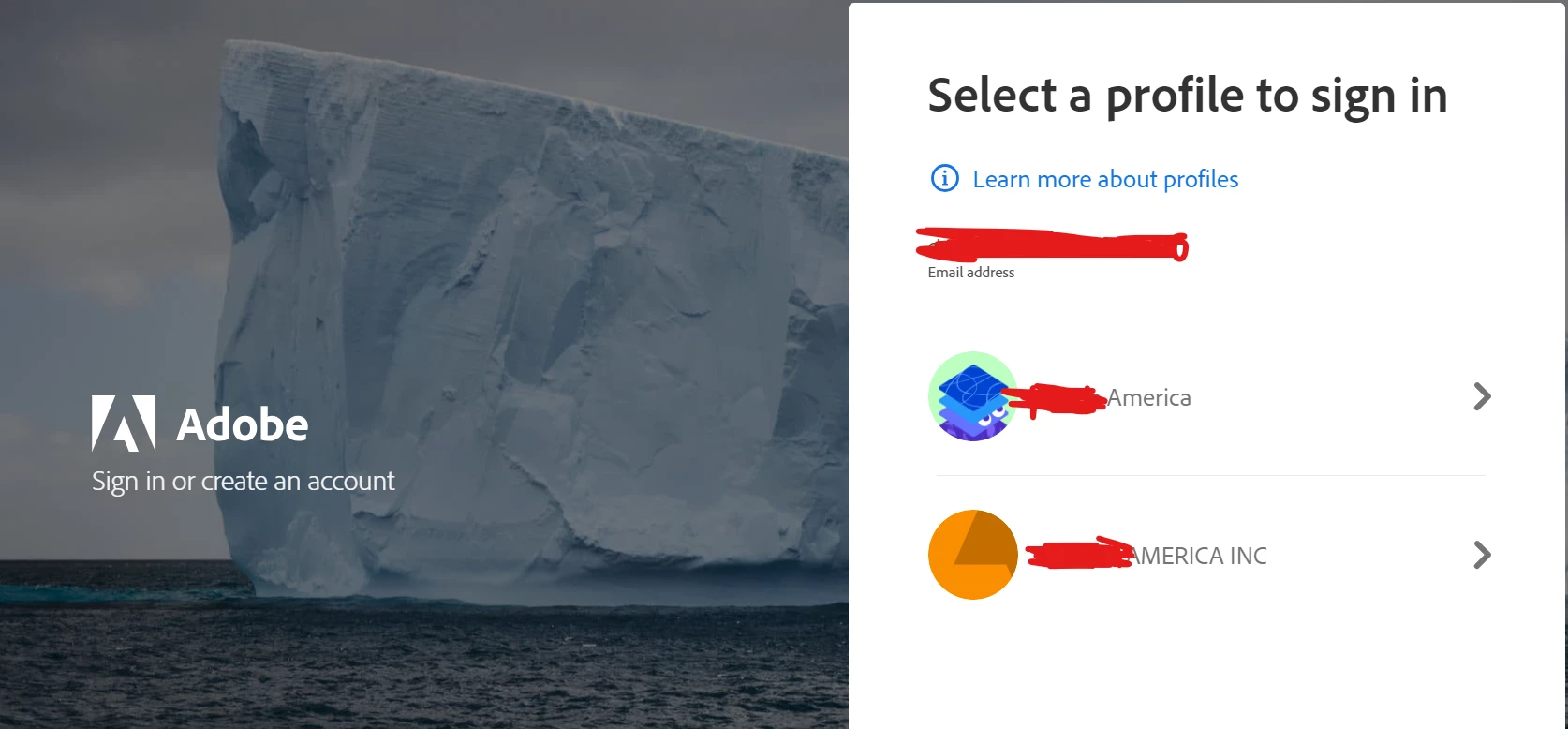
Task: Click the small 'Email address' label
Action: pyautogui.click(x=971, y=273)
